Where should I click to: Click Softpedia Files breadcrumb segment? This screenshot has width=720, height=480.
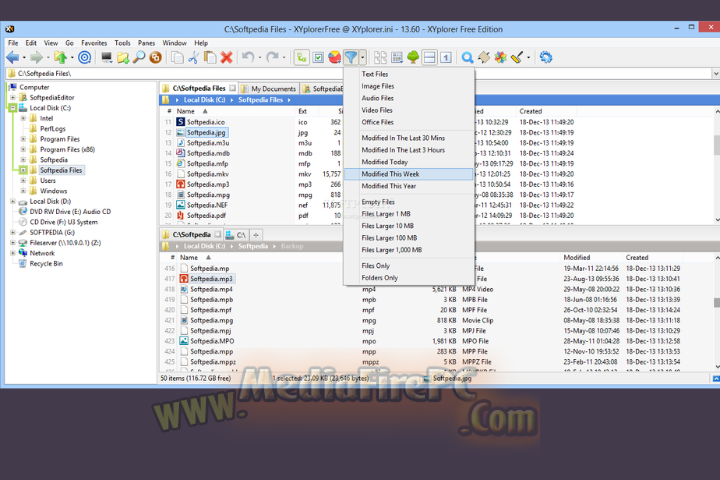click(260, 100)
